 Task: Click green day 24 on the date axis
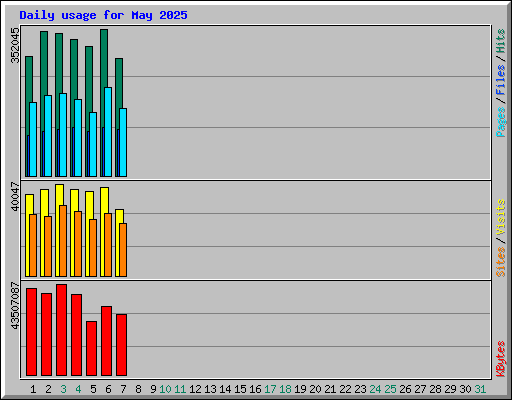(375, 389)
